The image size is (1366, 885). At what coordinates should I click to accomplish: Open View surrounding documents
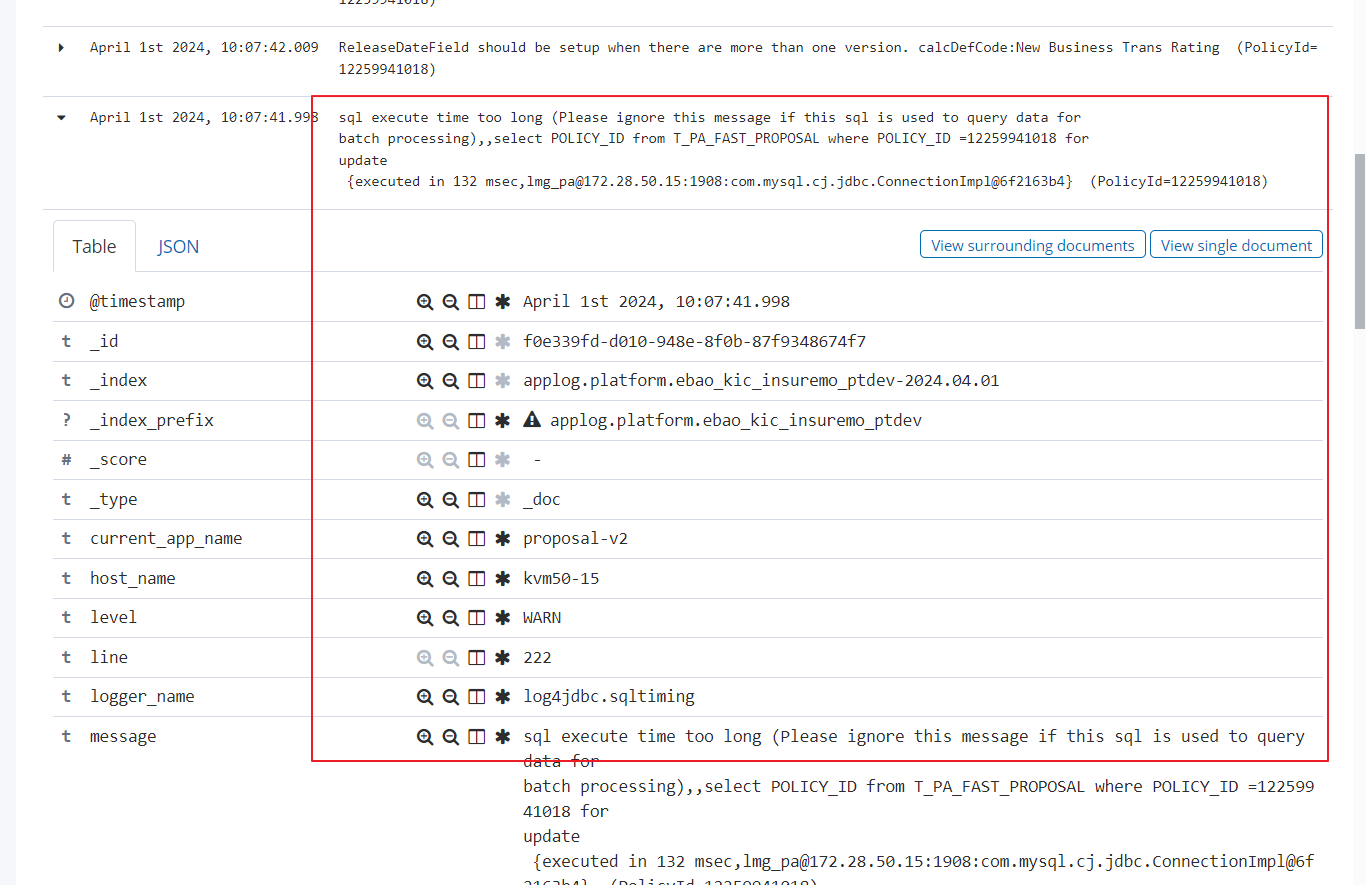coord(1032,244)
